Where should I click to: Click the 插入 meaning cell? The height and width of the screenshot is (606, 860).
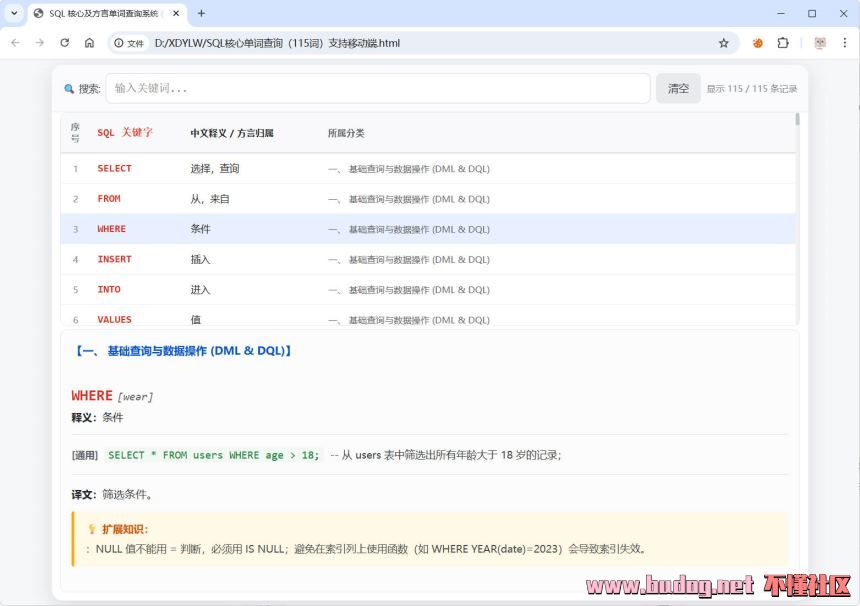tap(200, 259)
